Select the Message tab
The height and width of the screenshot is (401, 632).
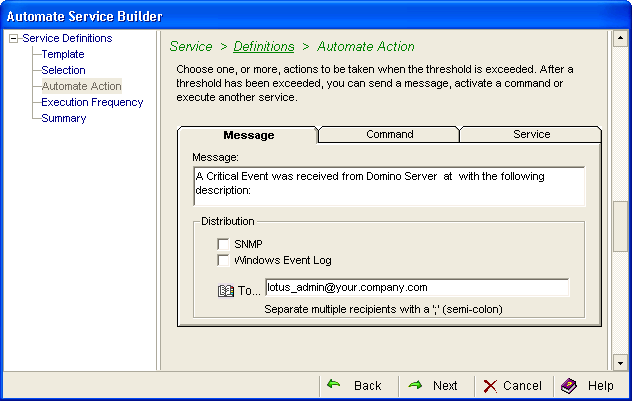click(248, 135)
